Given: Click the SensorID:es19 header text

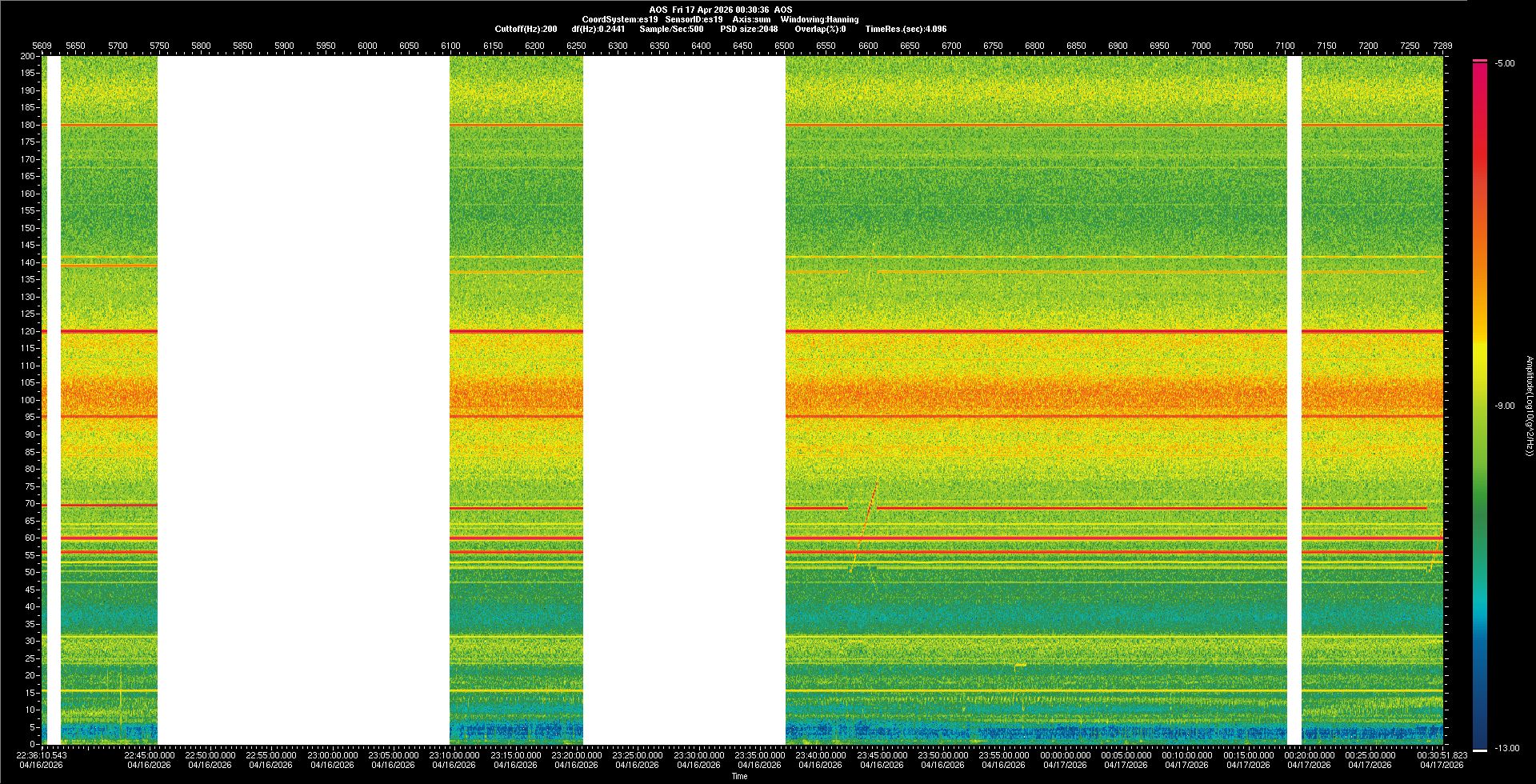Looking at the screenshot, I should pos(694,19).
